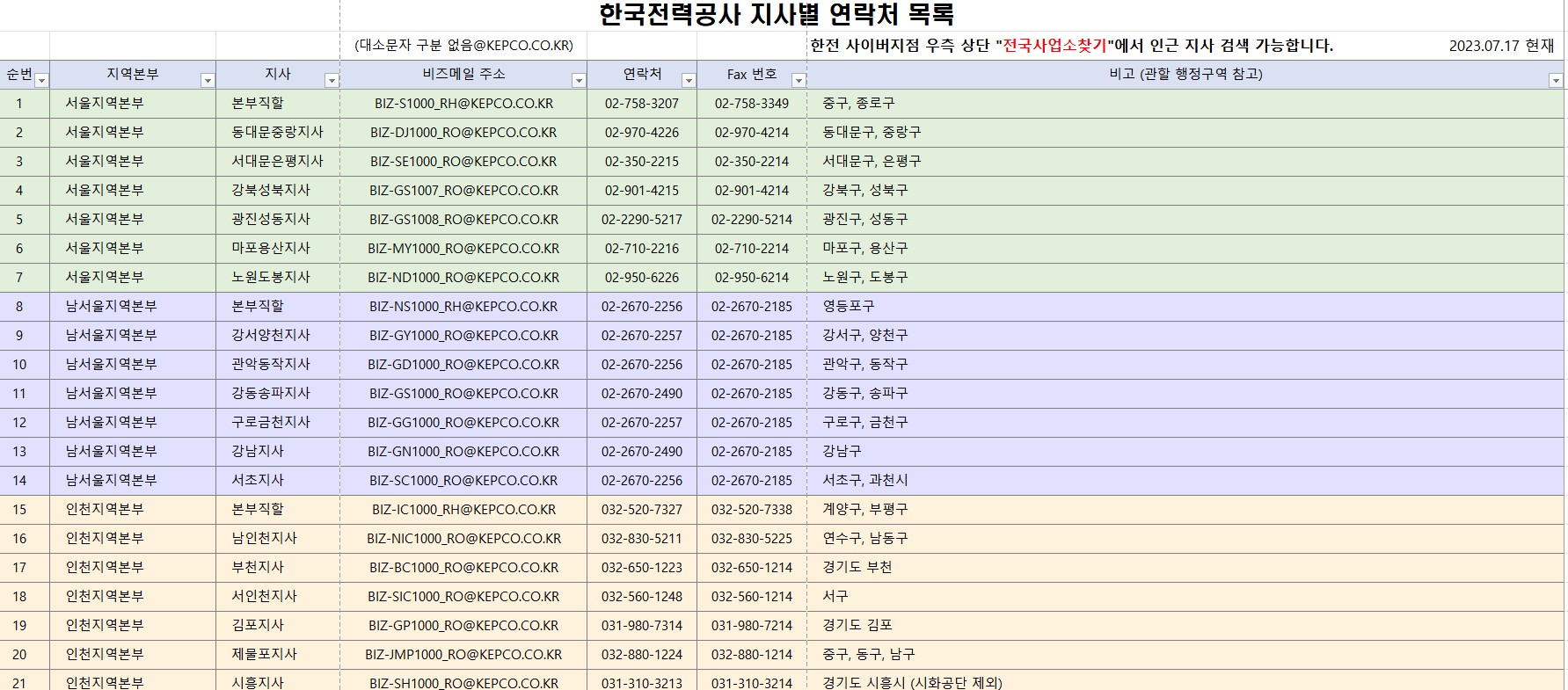Click the 제물포지사 branch cell

(x=278, y=655)
